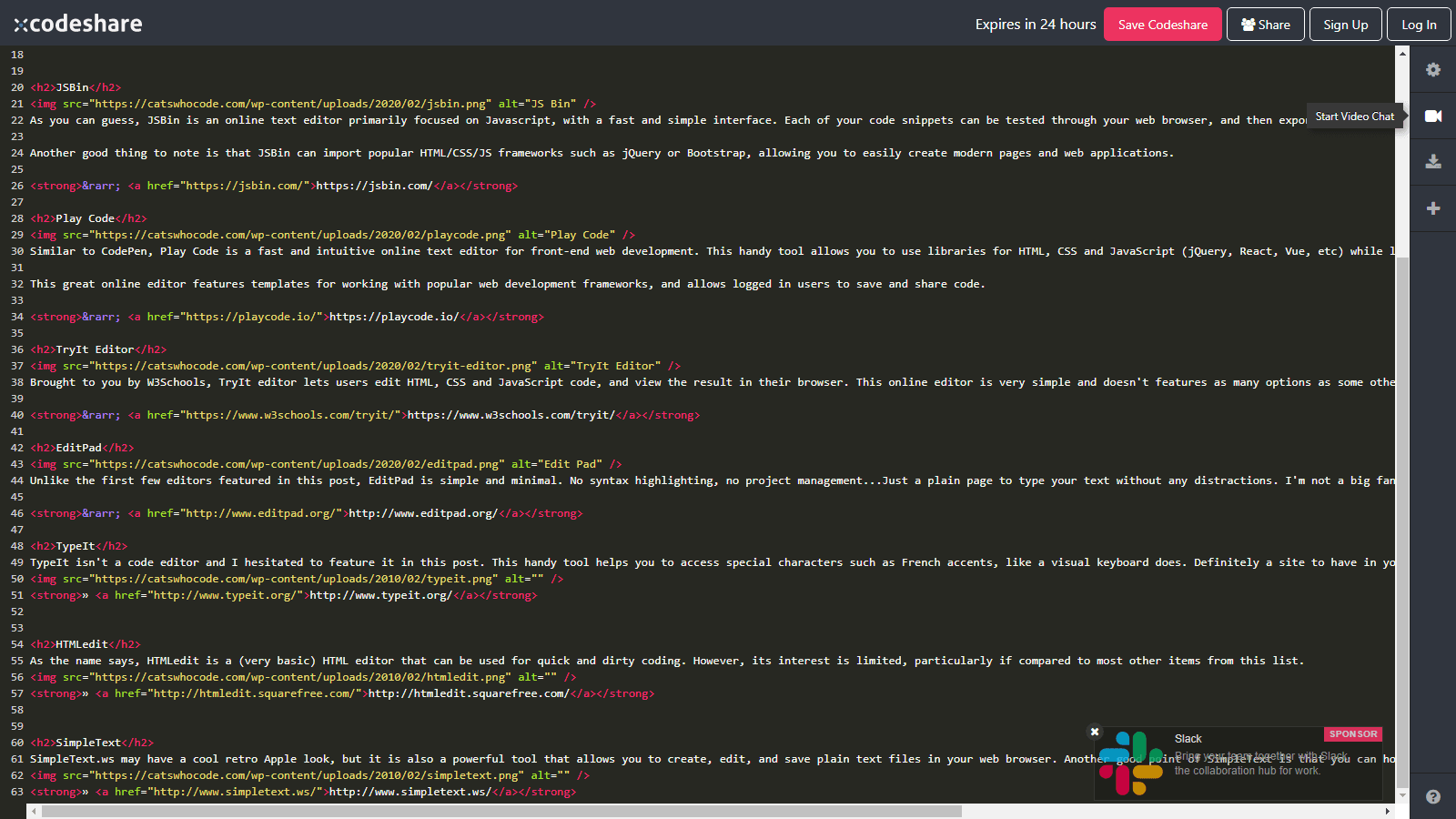The width and height of the screenshot is (1456, 819).
Task: Click the scroll right arrow
Action: pos(1387,811)
